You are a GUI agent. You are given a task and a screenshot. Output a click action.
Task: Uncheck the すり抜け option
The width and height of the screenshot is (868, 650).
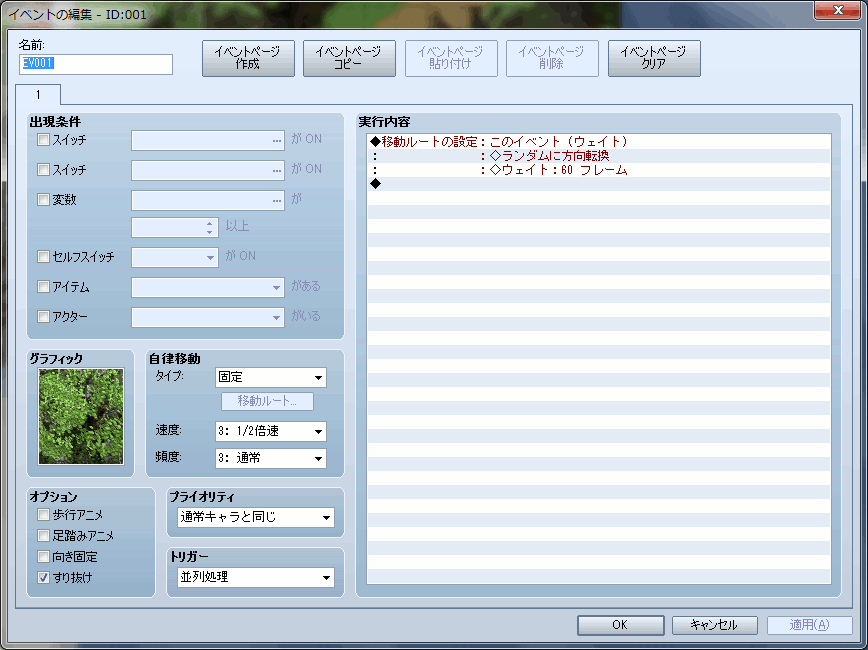[43, 578]
